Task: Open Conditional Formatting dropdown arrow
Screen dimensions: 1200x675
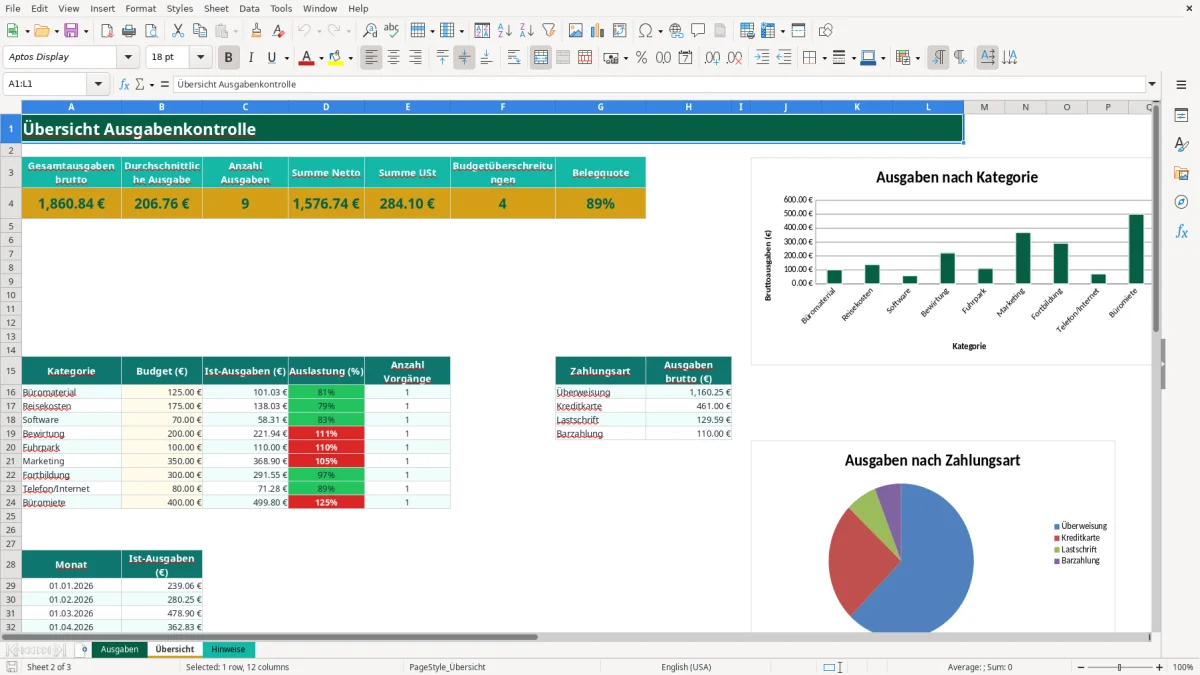Action: 917,58
